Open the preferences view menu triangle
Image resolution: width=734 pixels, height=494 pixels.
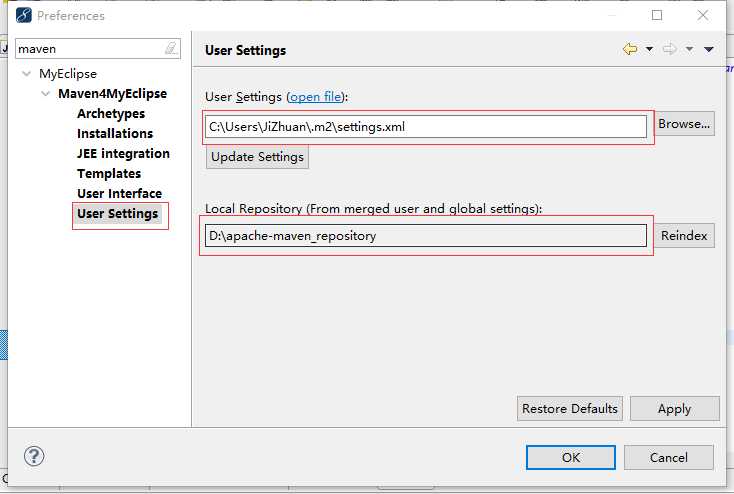tap(709, 49)
